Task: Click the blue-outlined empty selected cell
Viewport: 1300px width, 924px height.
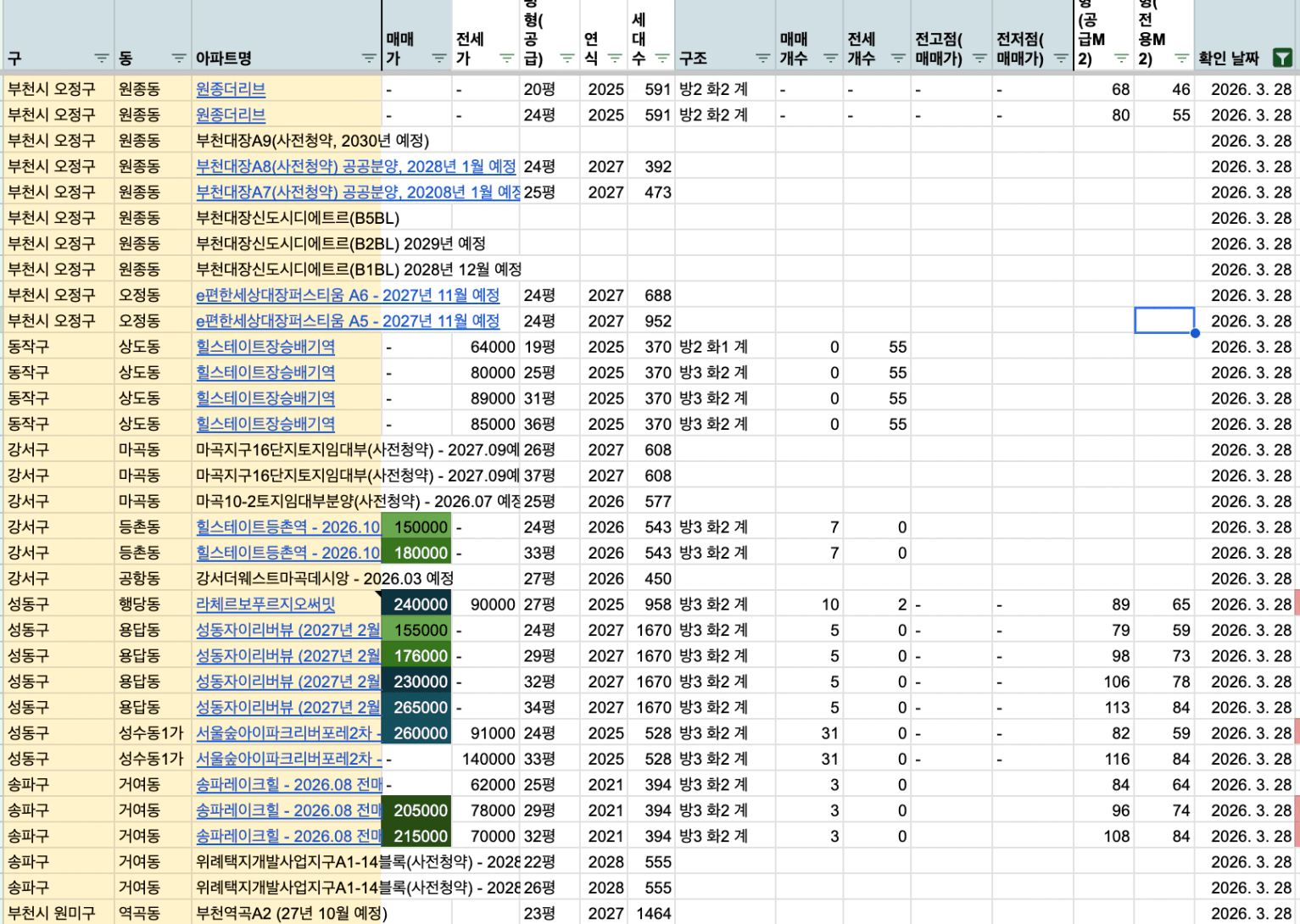Action: [x=1163, y=321]
